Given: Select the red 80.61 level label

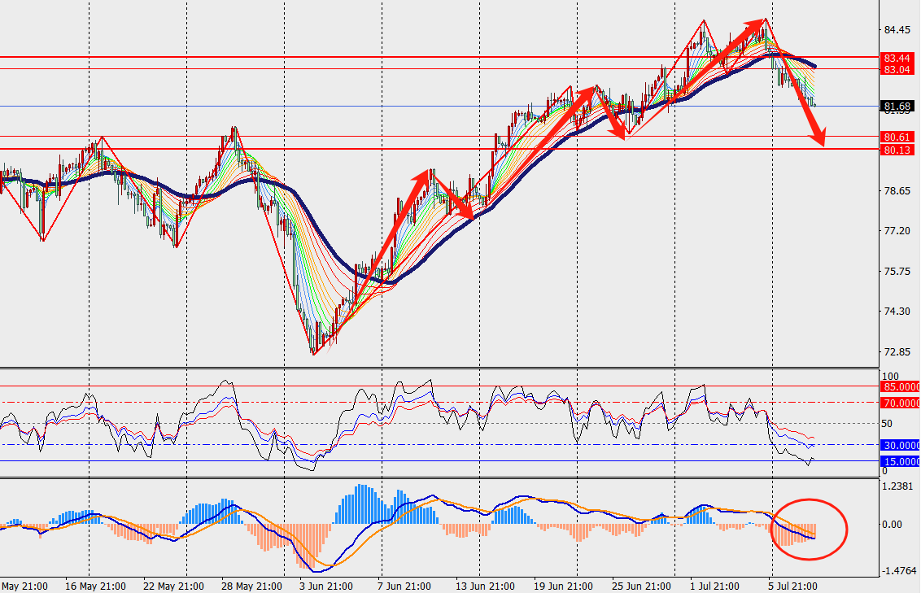Looking at the screenshot, I should click(897, 137).
